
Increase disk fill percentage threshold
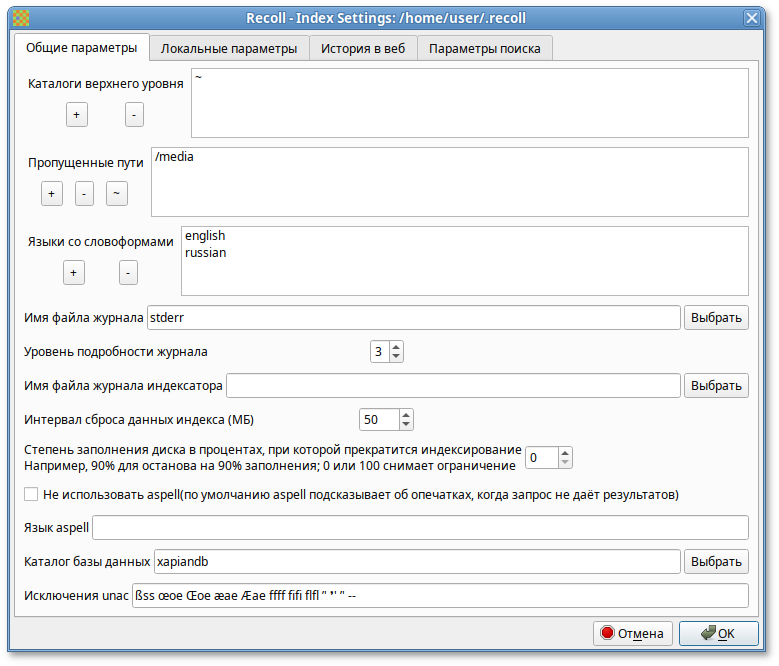point(566,452)
